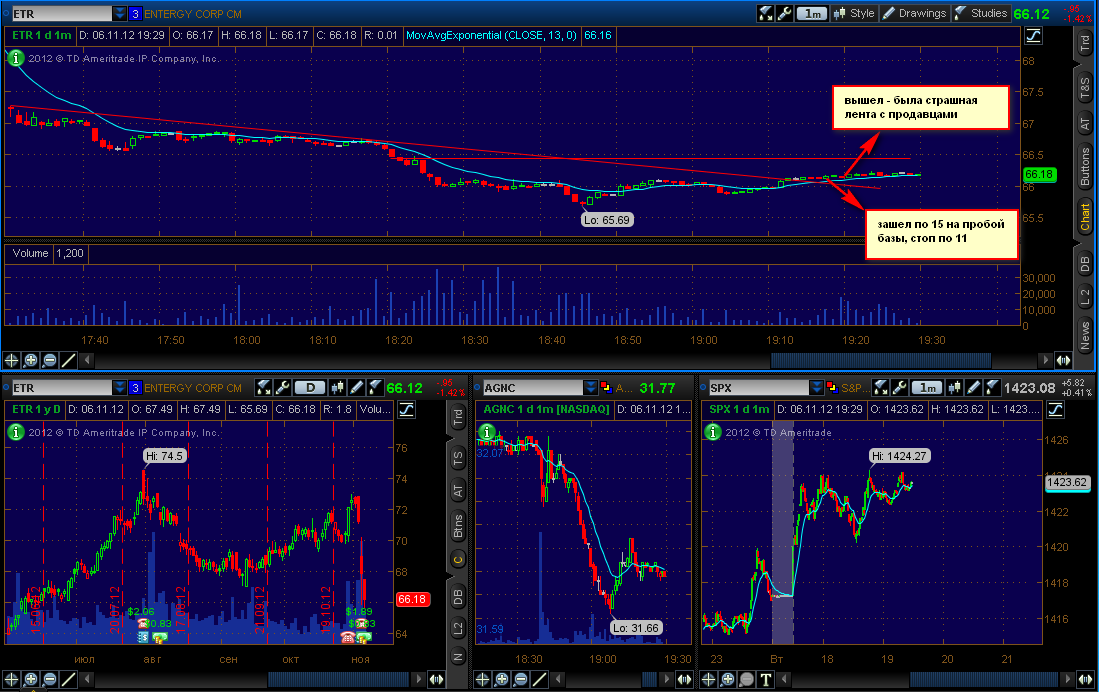
Task: Click the AGNC symbol input field
Action: tap(533, 388)
